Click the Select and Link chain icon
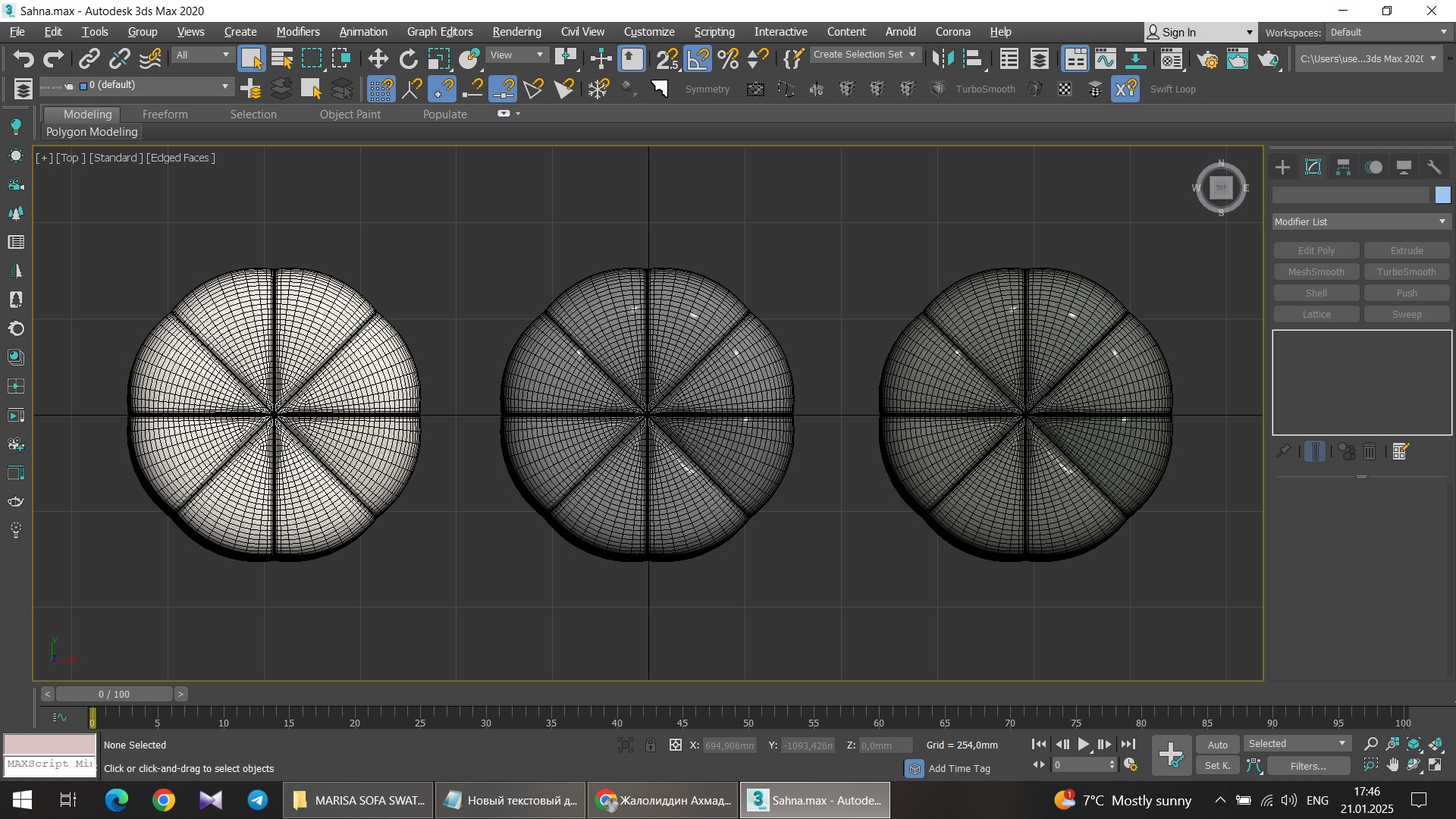Screen dimensions: 1456x819 point(89,59)
